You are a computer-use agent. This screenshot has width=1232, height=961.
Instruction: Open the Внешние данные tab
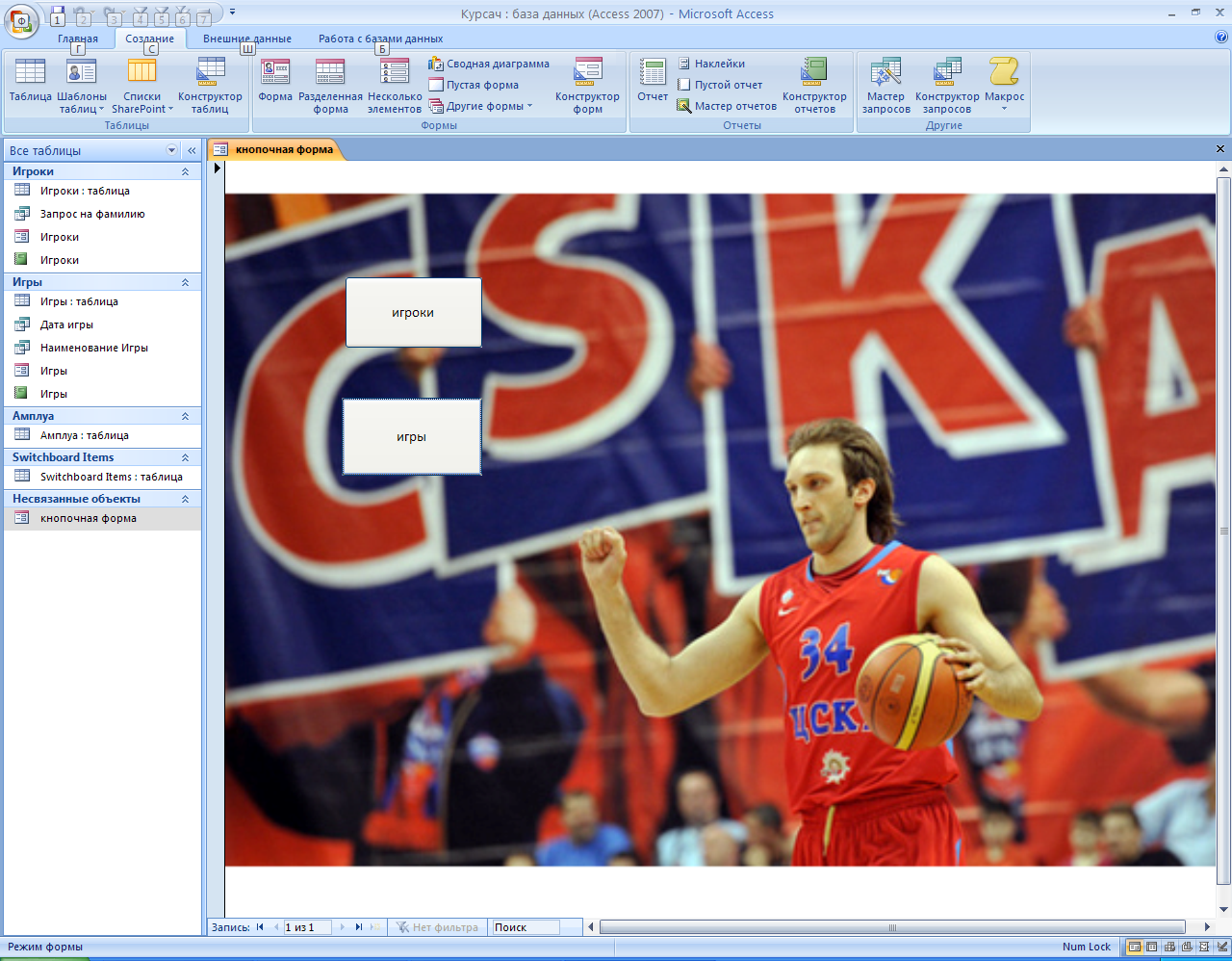click(x=247, y=39)
